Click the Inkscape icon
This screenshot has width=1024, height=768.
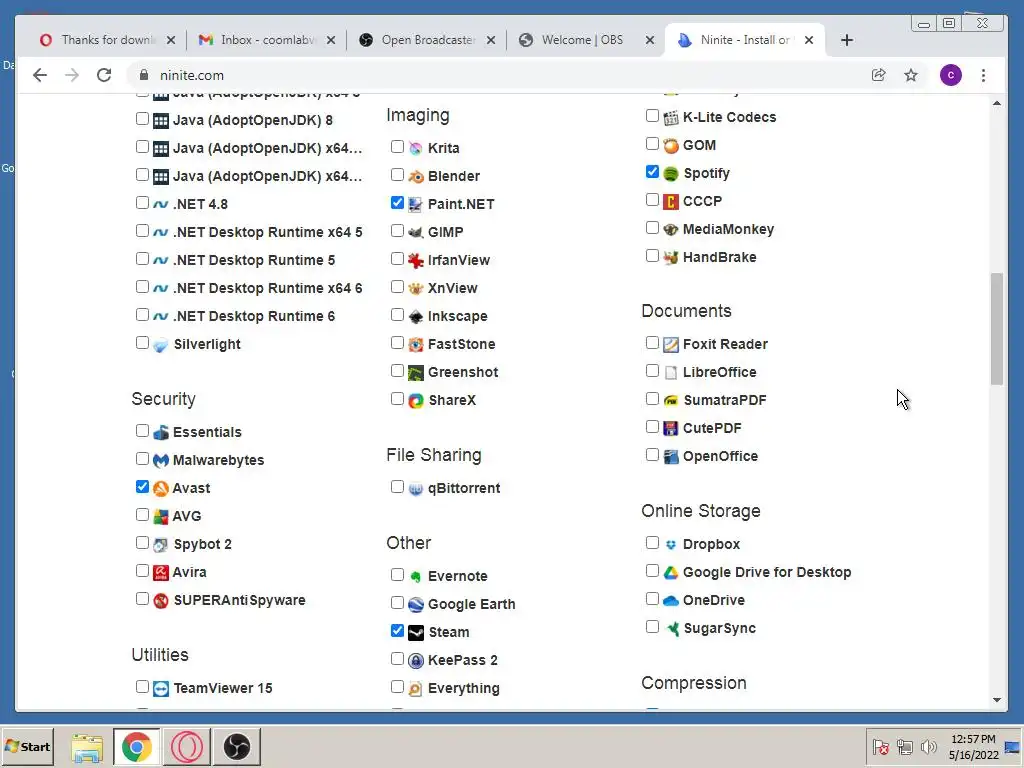click(x=415, y=316)
